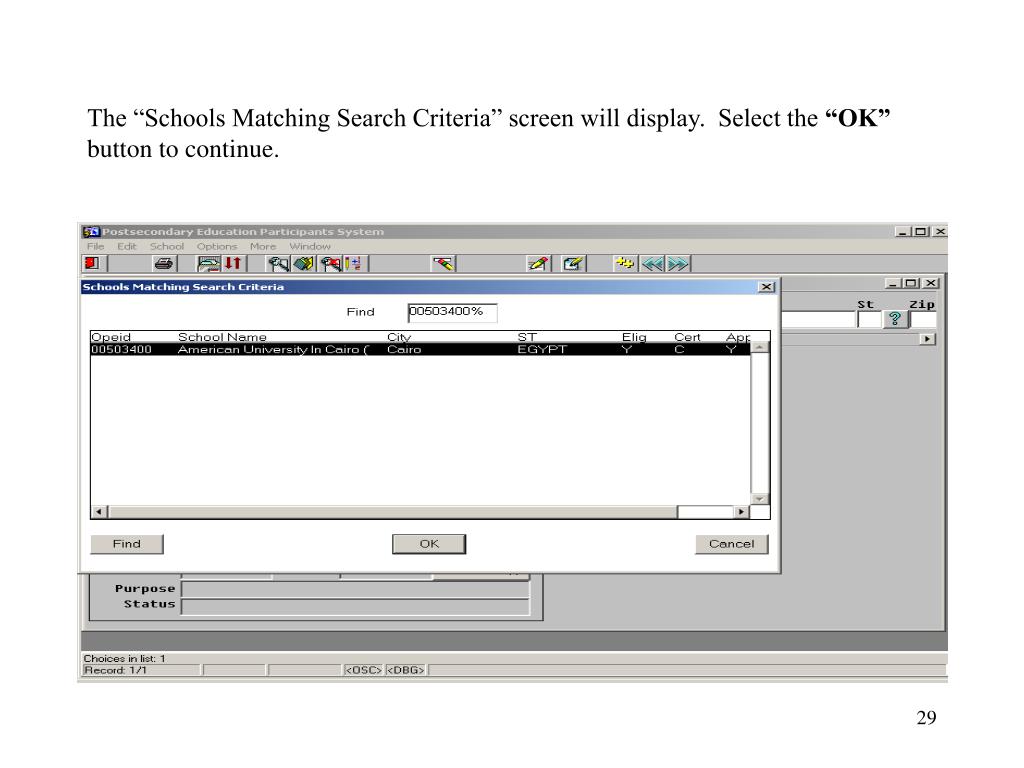The height and width of the screenshot is (768, 1024).
Task: Click the count records toolbar icon
Action: tap(353, 263)
